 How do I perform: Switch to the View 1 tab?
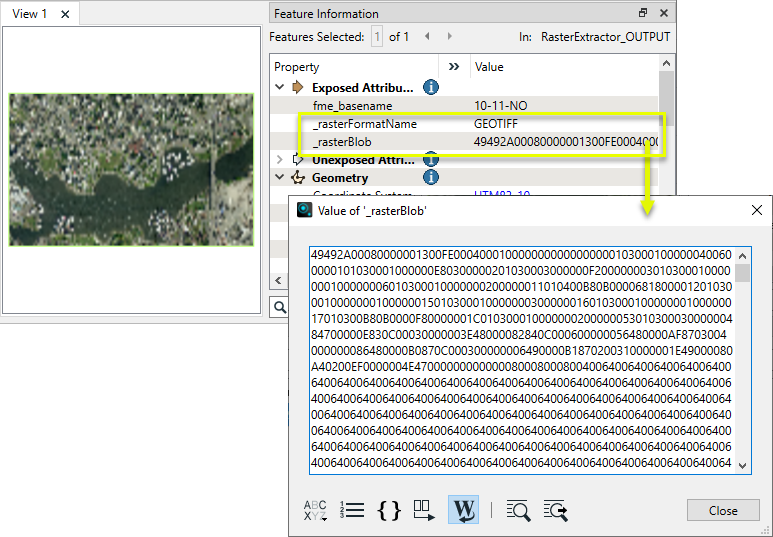pos(30,14)
